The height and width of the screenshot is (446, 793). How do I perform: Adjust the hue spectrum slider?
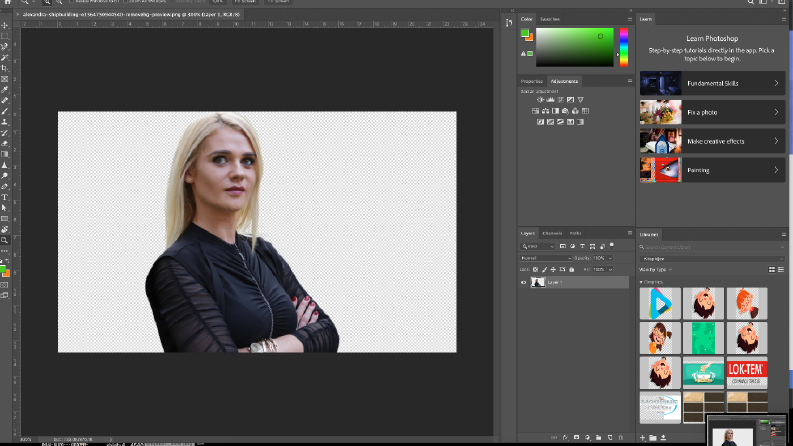tap(624, 47)
